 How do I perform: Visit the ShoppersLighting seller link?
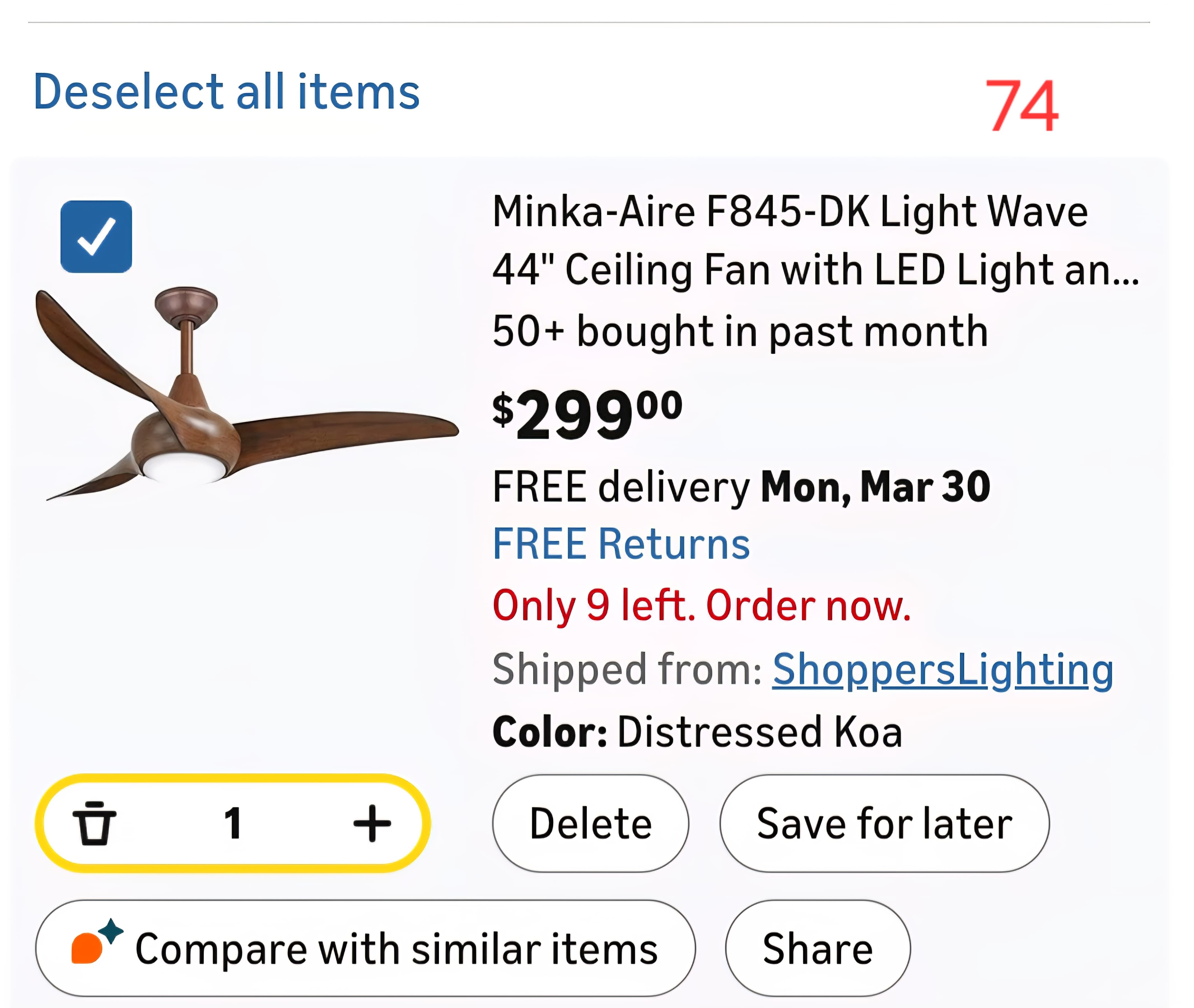(943, 669)
